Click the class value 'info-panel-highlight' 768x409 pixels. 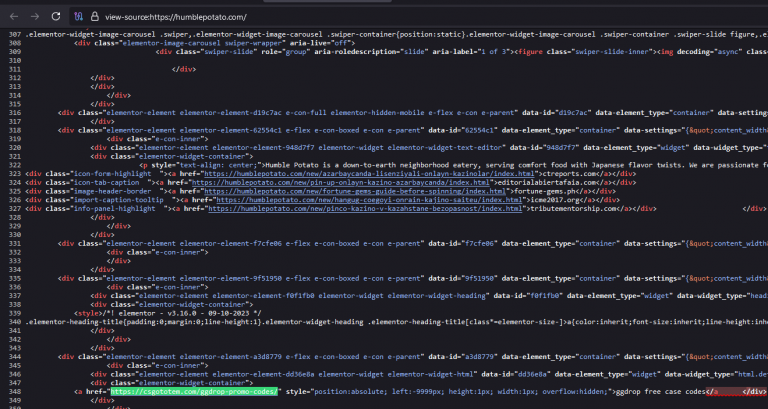(115, 209)
